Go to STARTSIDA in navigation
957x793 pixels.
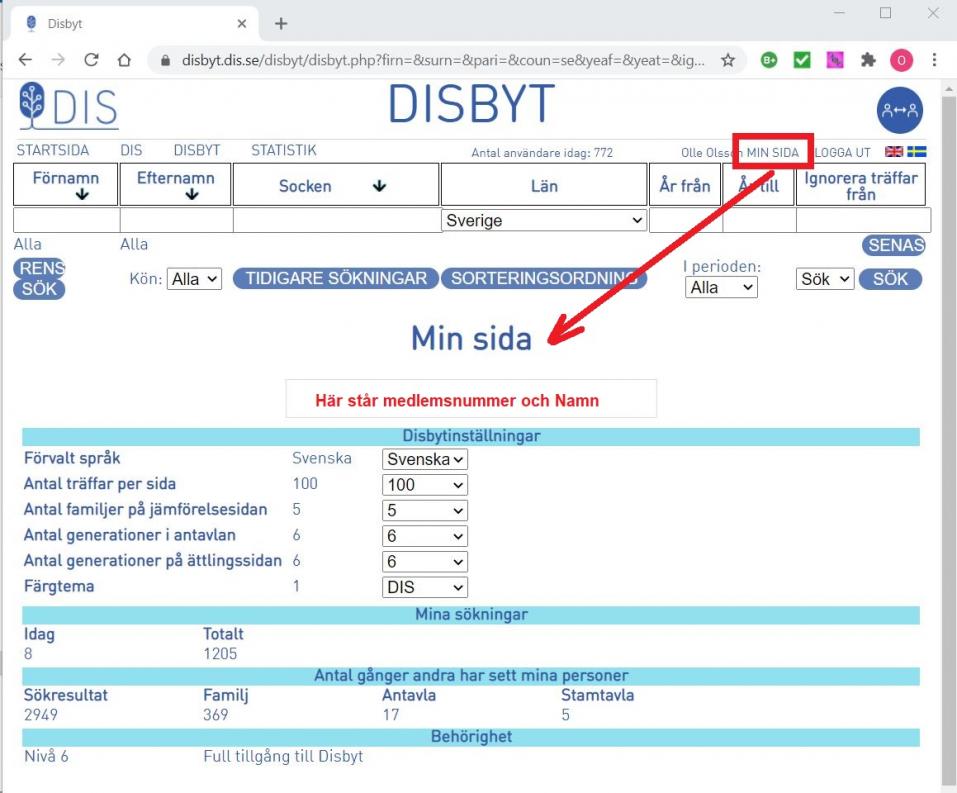pos(52,151)
